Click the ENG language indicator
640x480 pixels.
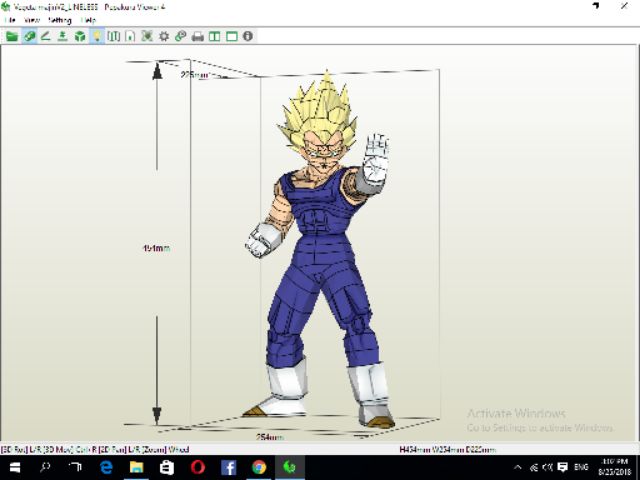point(581,467)
